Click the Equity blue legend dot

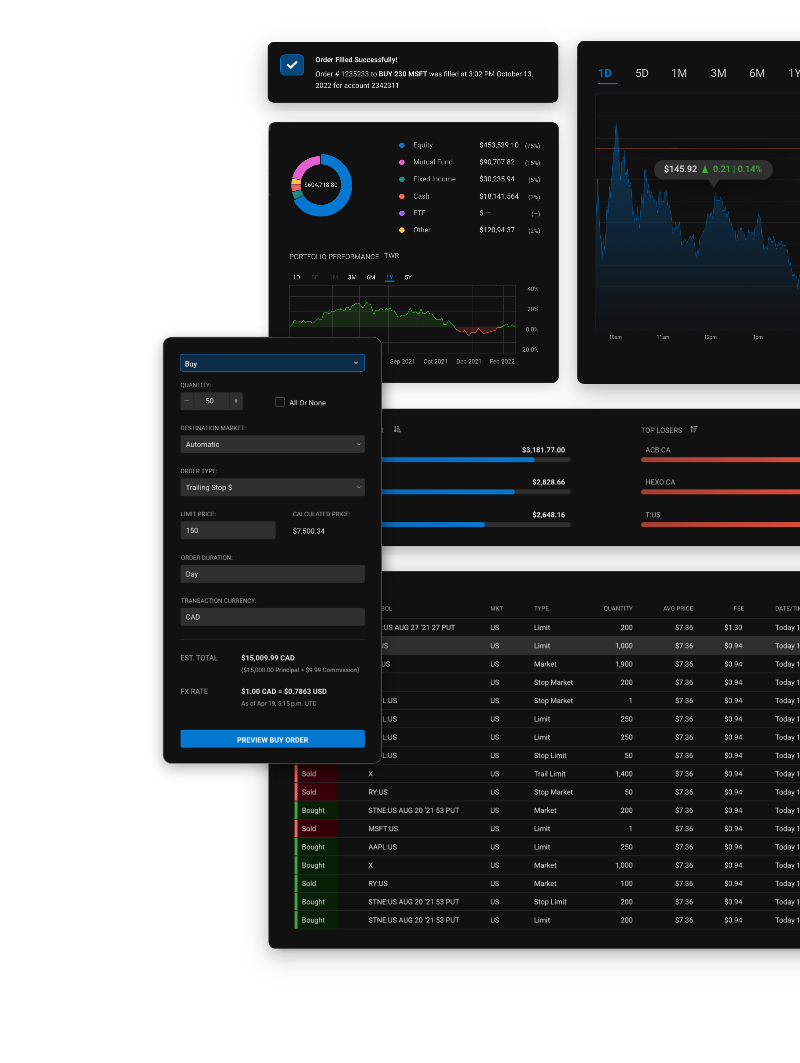[x=401, y=145]
